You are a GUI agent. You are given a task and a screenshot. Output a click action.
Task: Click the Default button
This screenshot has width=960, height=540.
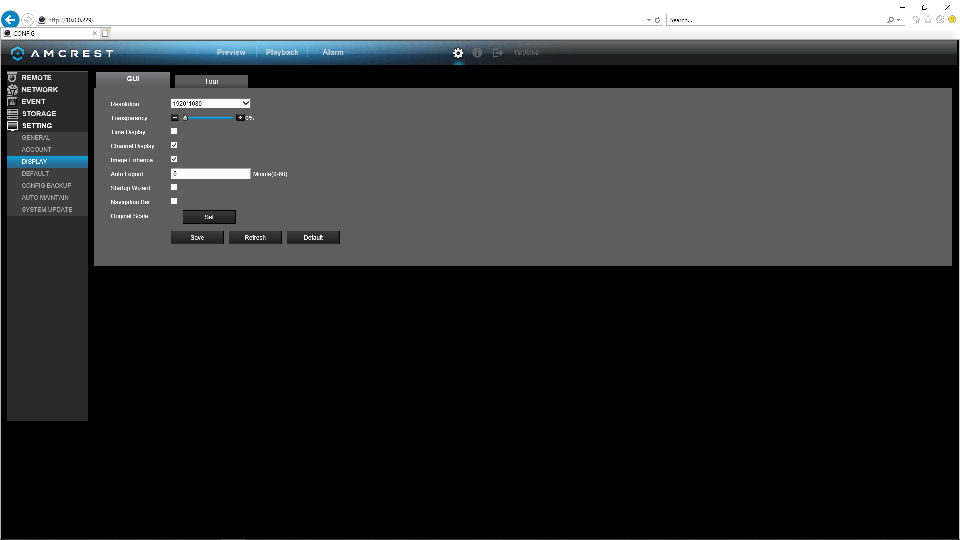[313, 238]
